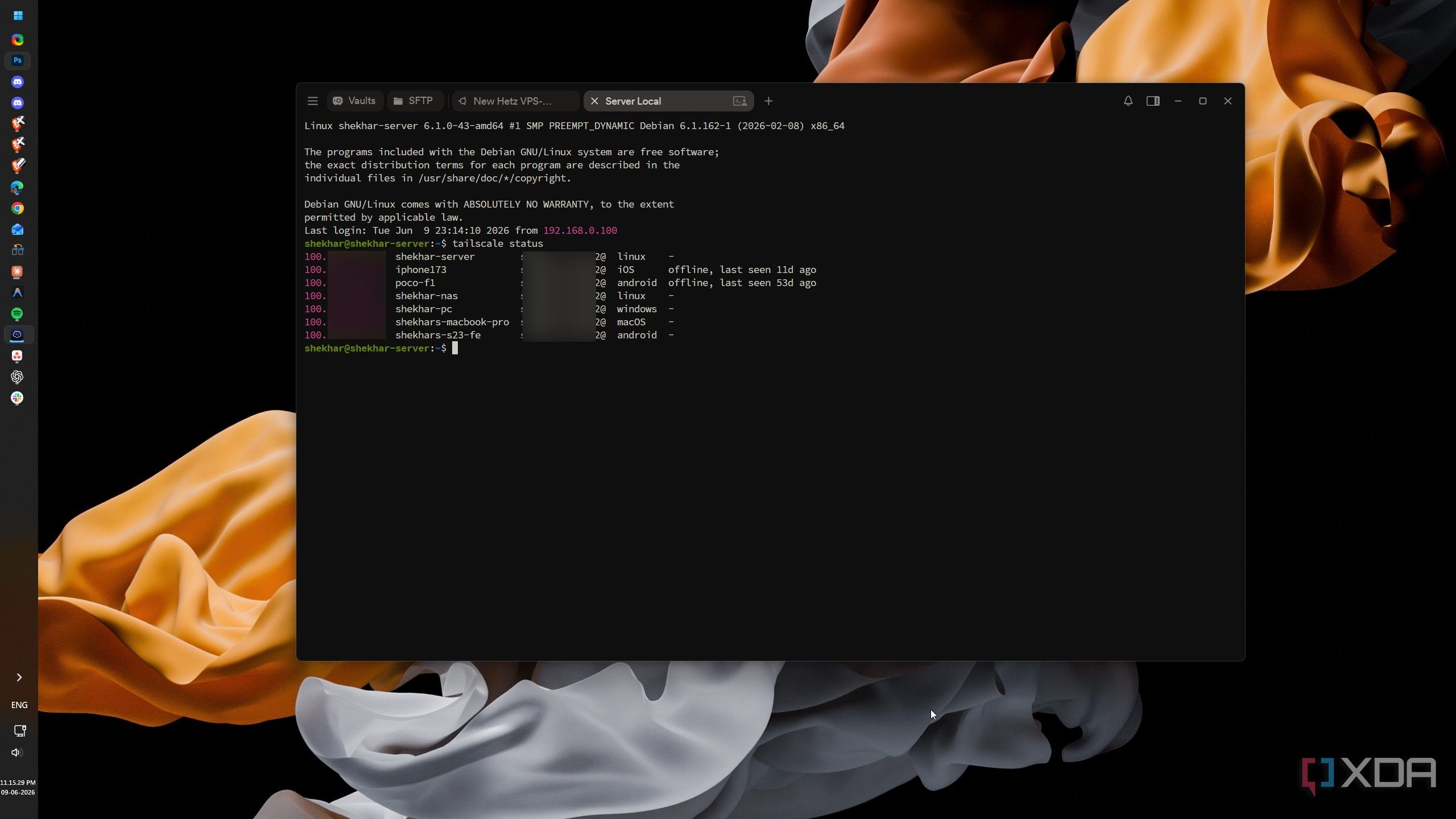Click the terminal cursor at the prompt
The height and width of the screenshot is (819, 1456).
pos(455,349)
